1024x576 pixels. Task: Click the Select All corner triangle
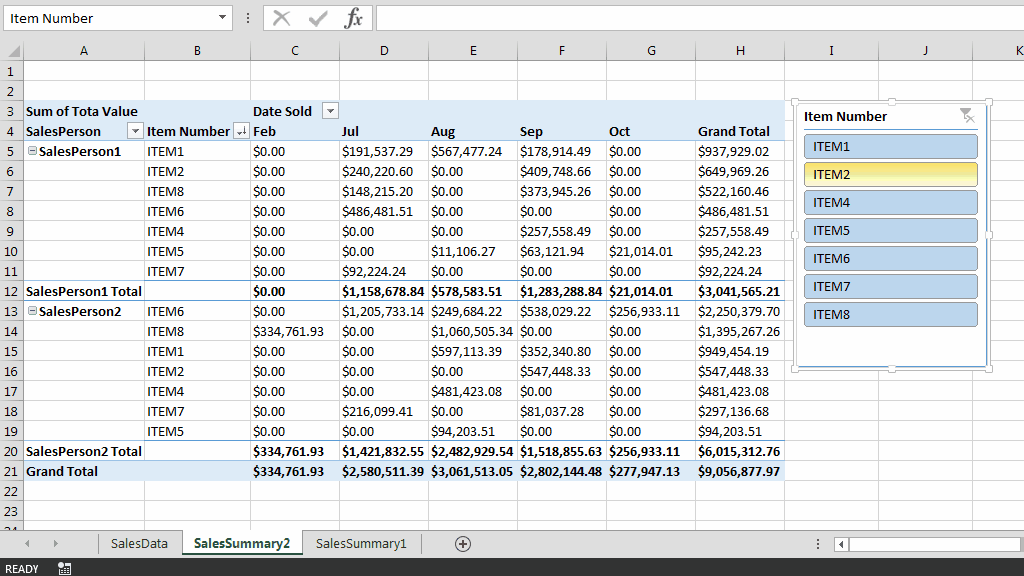tap(12, 51)
